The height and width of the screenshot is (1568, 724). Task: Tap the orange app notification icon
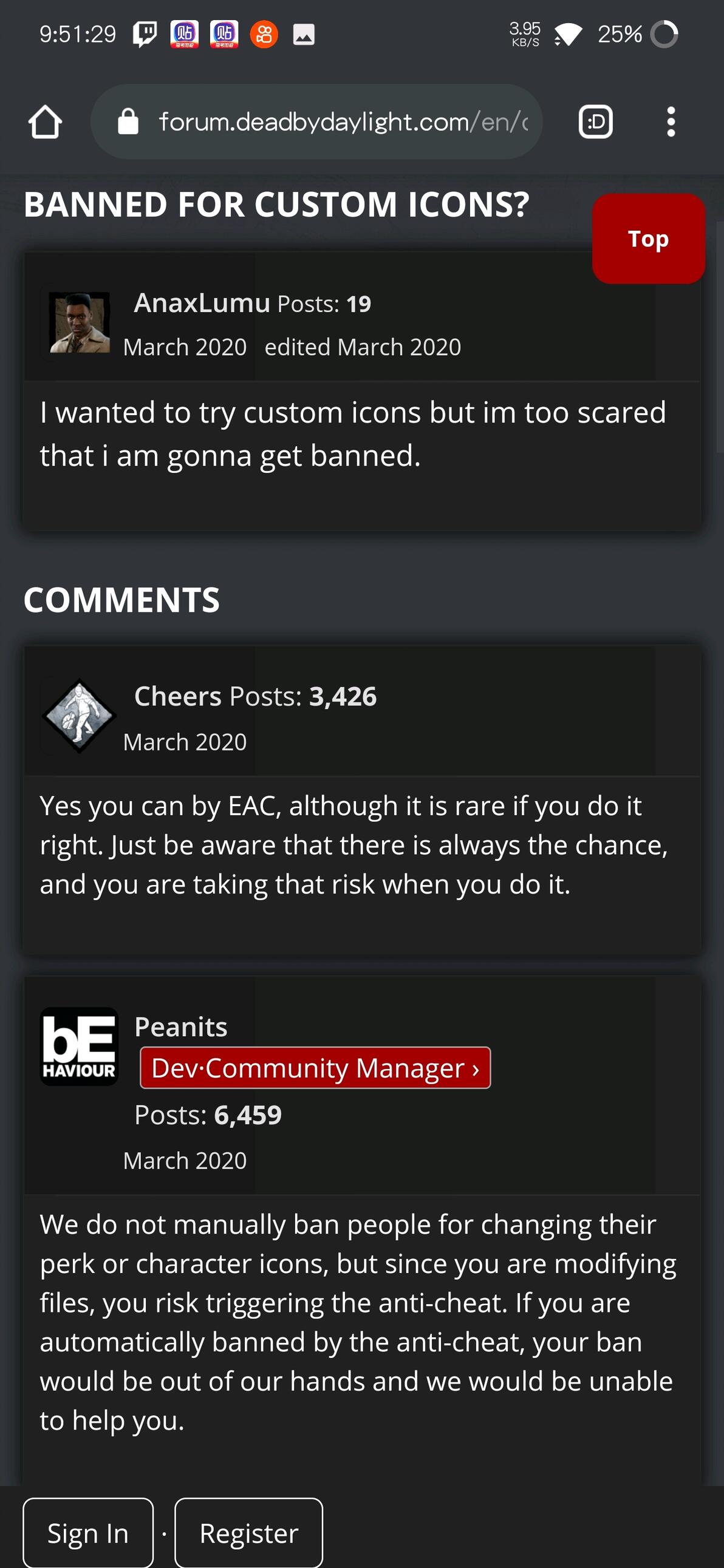pyautogui.click(x=264, y=34)
